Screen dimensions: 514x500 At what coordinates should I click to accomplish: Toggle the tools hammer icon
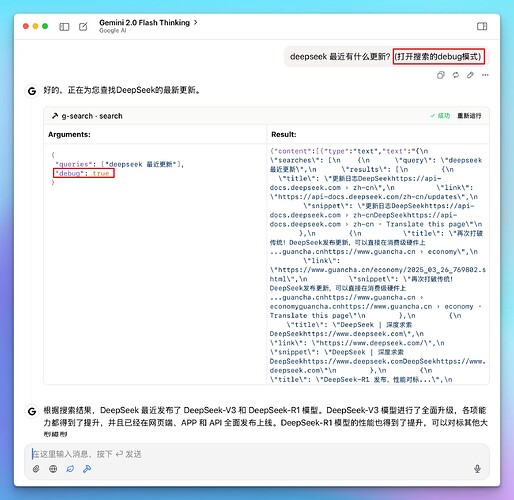87,469
